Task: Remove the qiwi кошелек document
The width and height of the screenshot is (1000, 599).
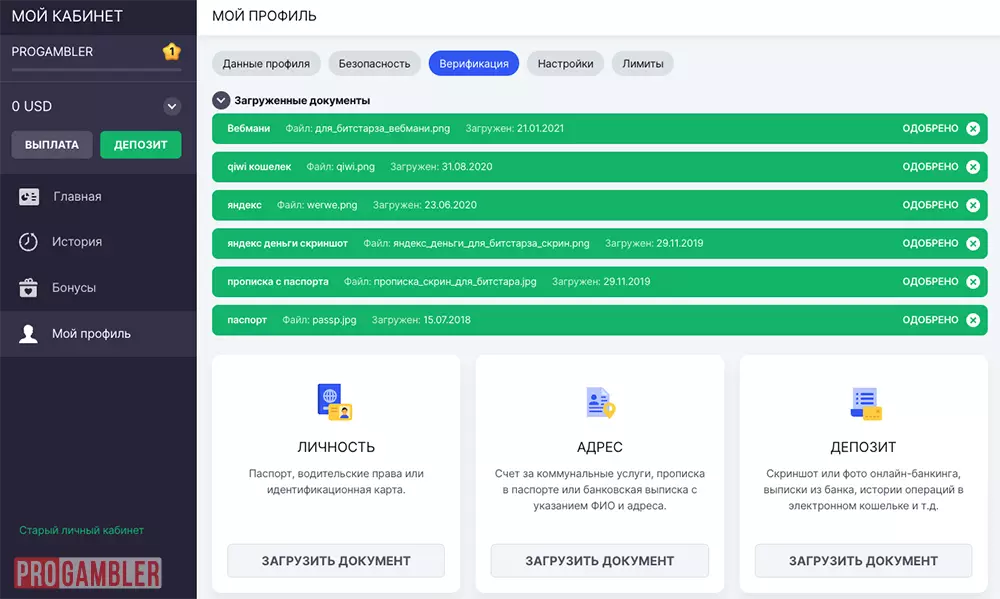Action: pyautogui.click(x=972, y=166)
